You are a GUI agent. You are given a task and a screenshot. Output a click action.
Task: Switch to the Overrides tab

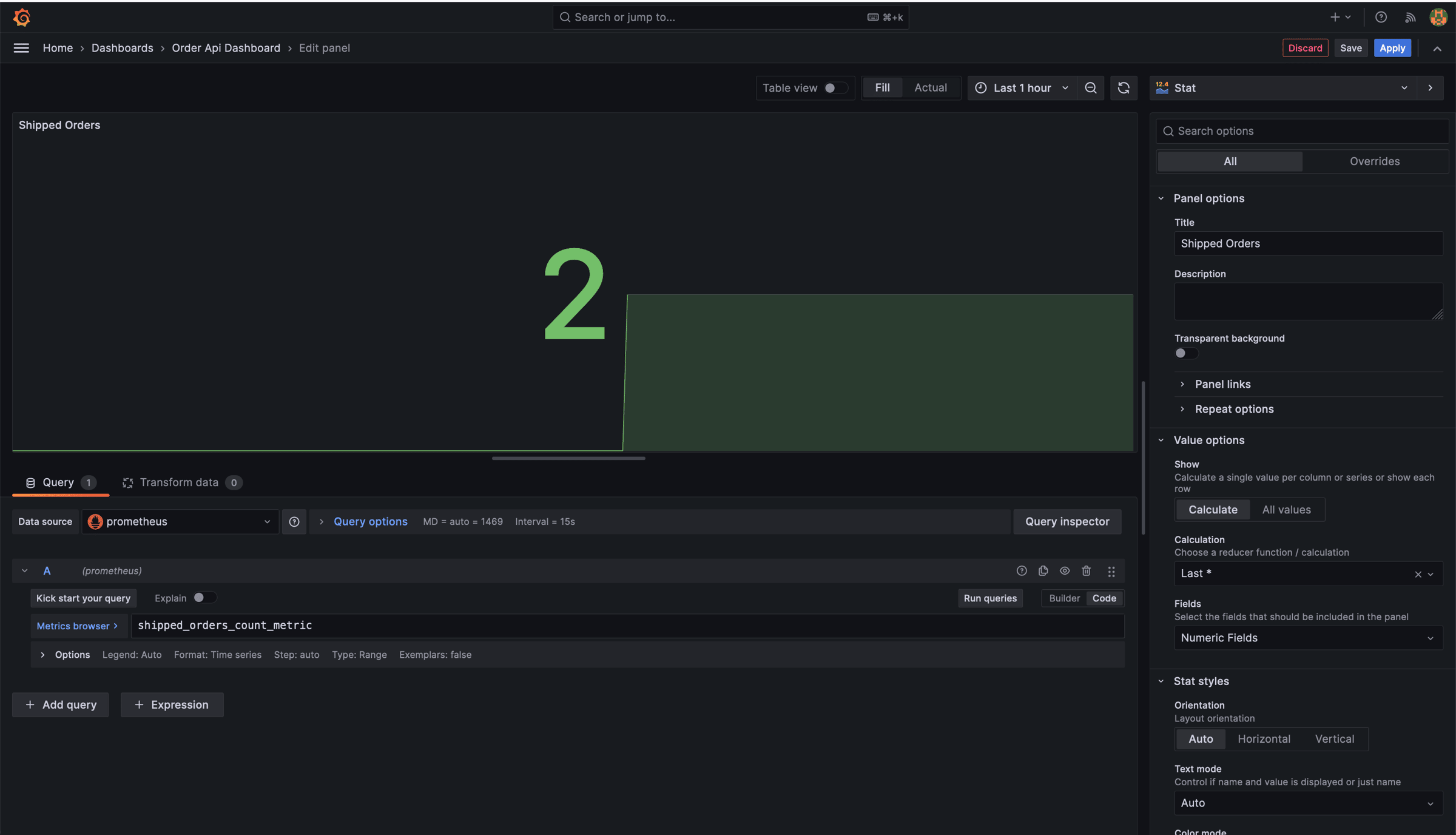[1374, 161]
